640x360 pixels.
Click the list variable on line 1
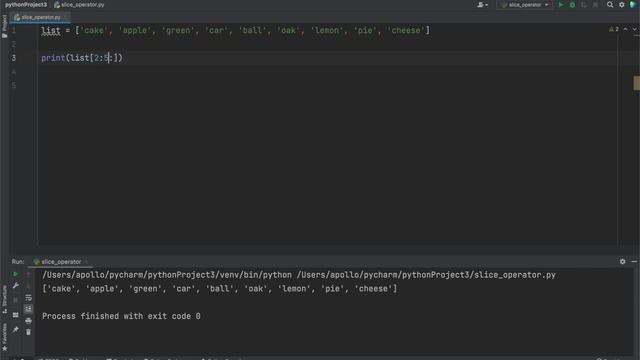tap(51, 31)
